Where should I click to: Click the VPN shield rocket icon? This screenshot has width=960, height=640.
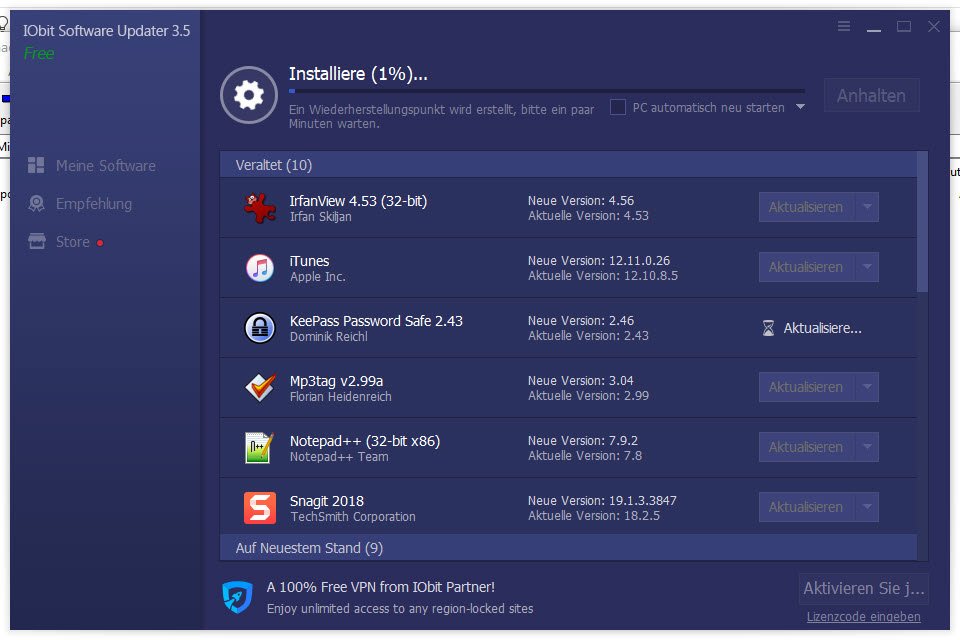(238, 597)
